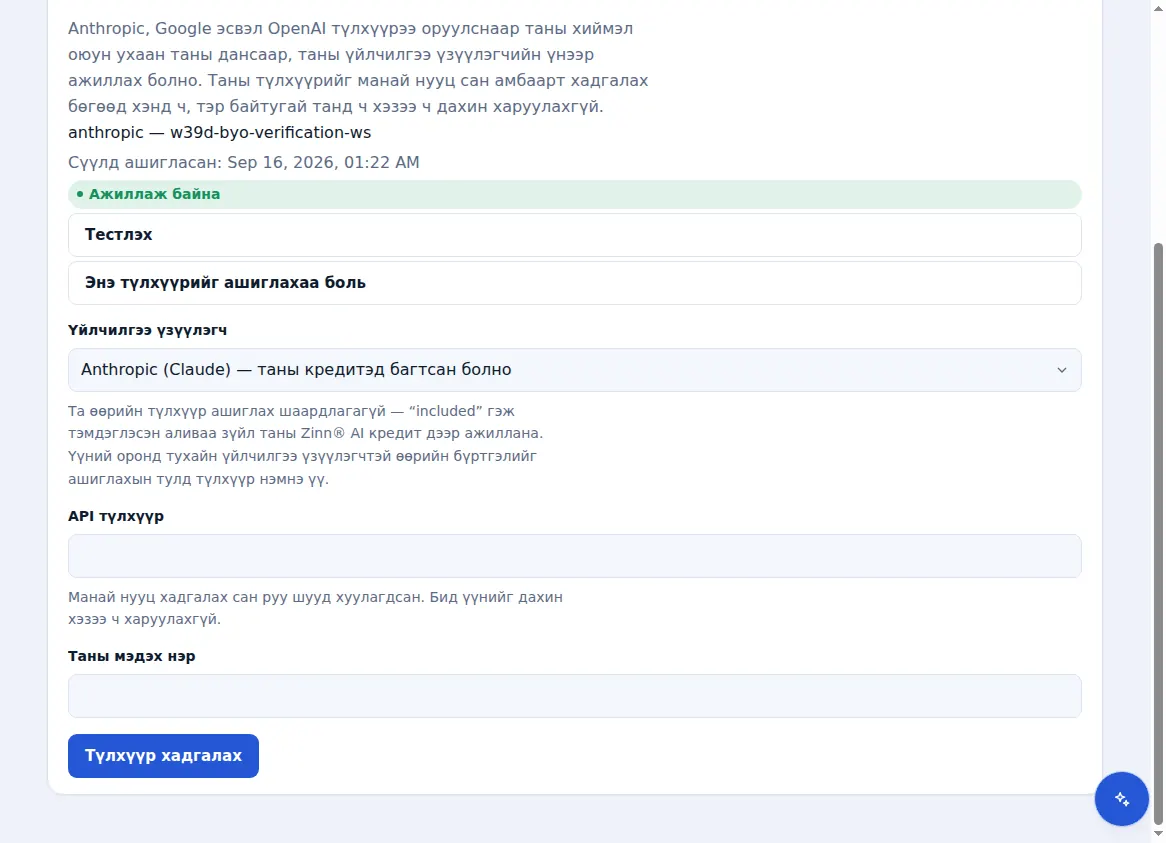This screenshot has width=1166, height=843.
Task: Click the Anthropic, Google эсвэл OpenAI description paragraph
Action: coord(358,68)
